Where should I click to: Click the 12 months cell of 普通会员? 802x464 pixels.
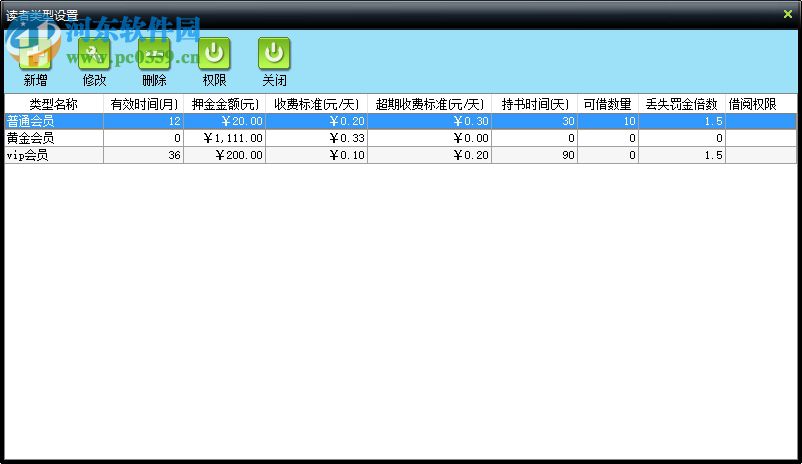pyautogui.click(x=144, y=121)
